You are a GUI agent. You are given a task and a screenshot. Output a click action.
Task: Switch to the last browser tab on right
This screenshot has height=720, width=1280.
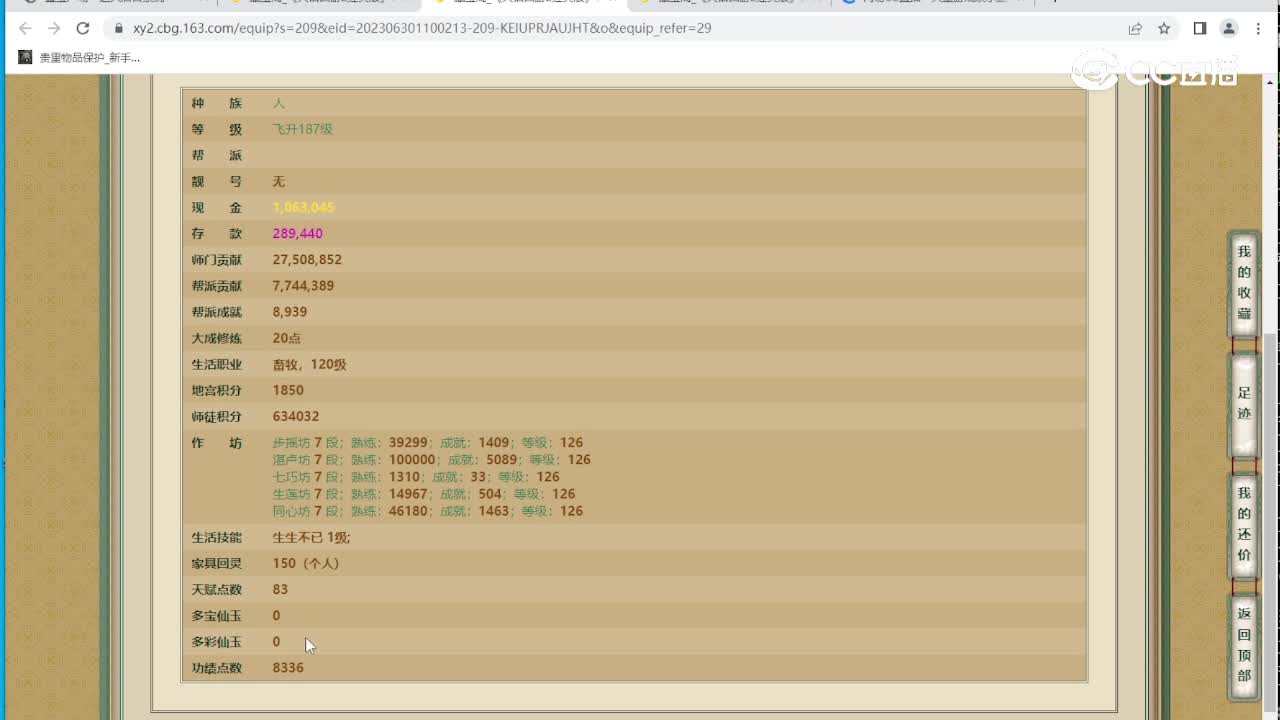(930, 3)
